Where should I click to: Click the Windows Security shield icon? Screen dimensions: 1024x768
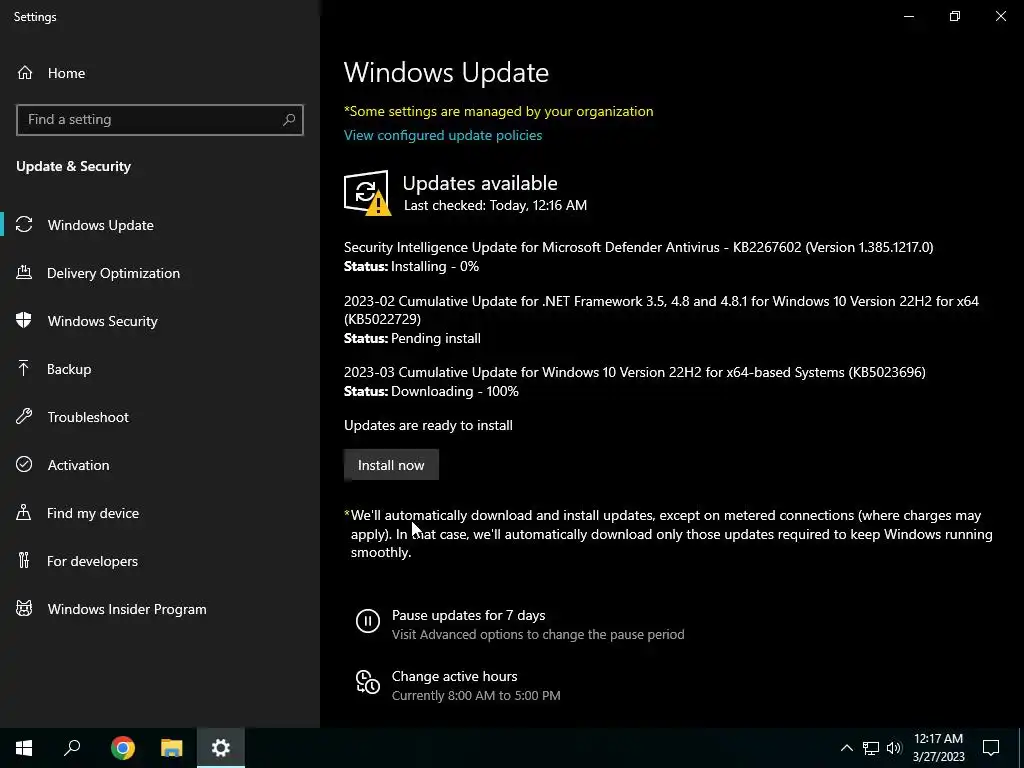point(24,320)
